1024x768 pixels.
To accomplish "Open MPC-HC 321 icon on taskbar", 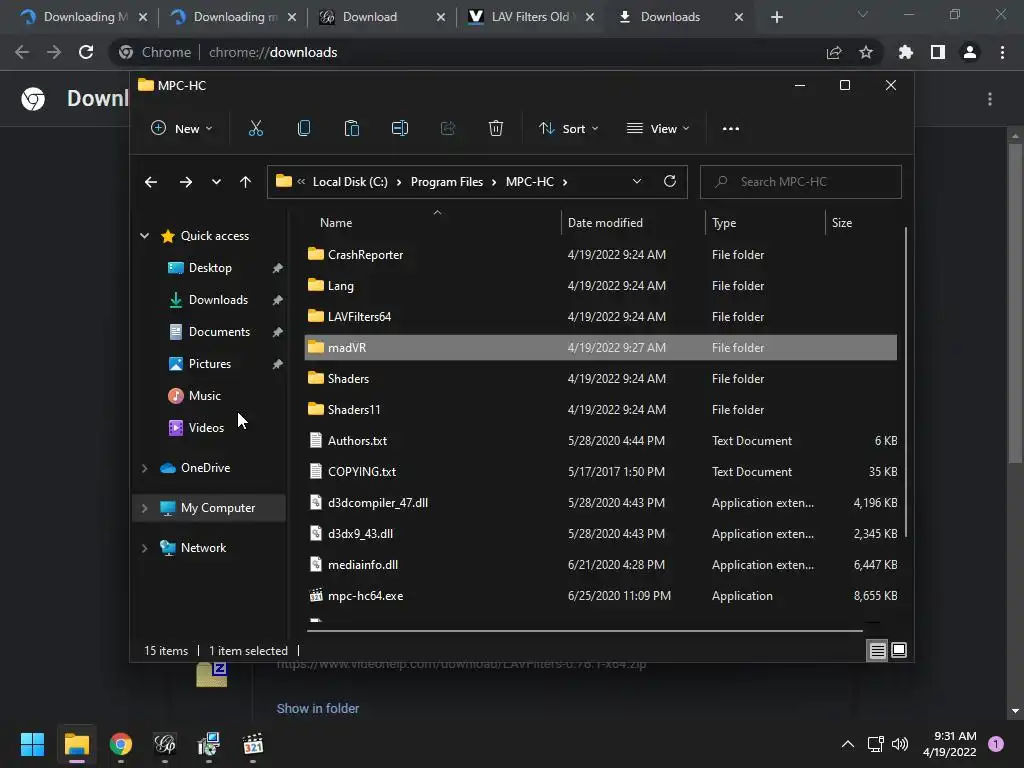I will point(253,744).
